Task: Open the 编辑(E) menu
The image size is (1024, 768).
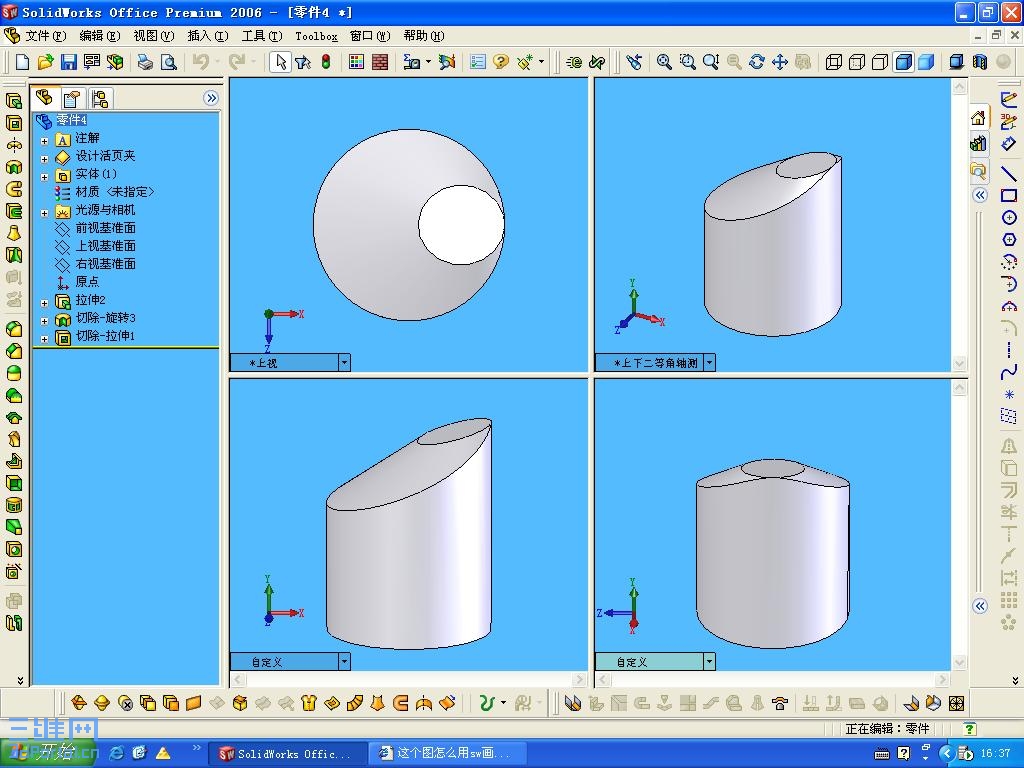Action: (x=100, y=36)
